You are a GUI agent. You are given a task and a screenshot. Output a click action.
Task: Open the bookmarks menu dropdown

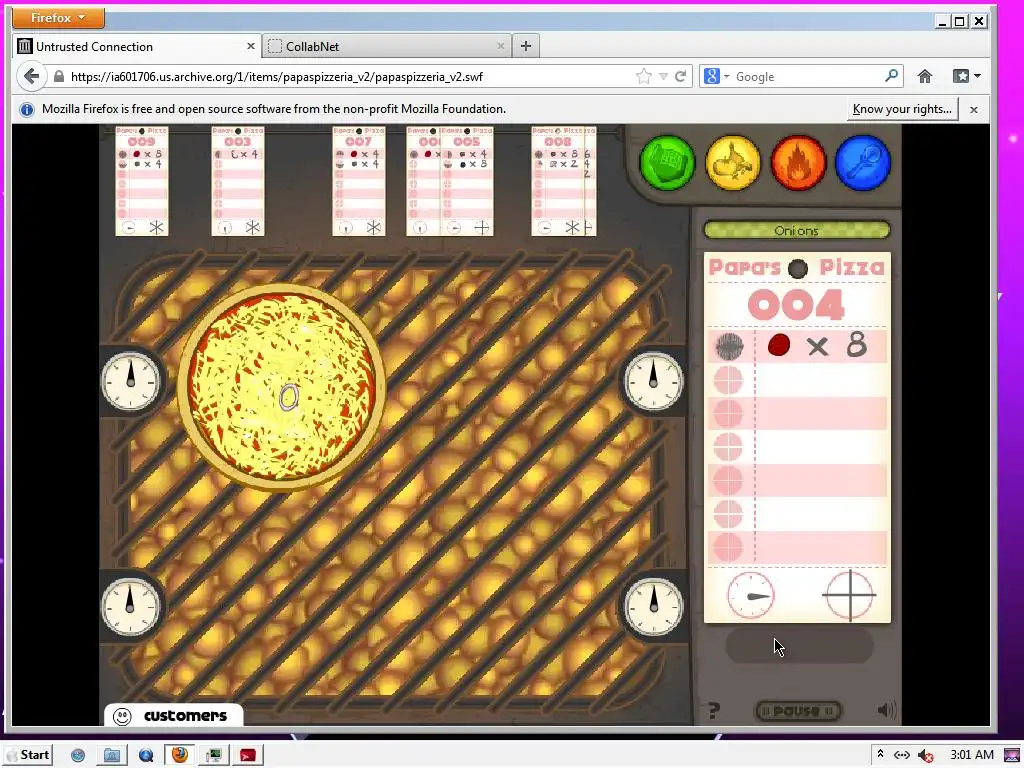pos(967,76)
